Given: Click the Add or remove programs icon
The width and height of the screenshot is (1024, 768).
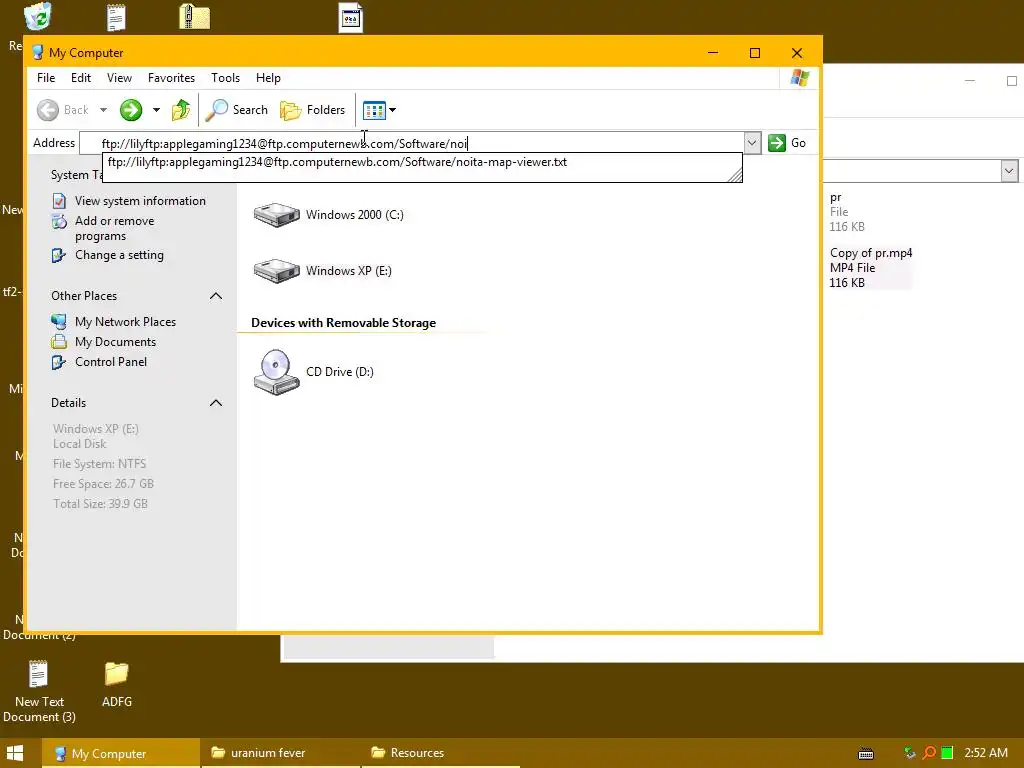Looking at the screenshot, I should pos(59,221).
